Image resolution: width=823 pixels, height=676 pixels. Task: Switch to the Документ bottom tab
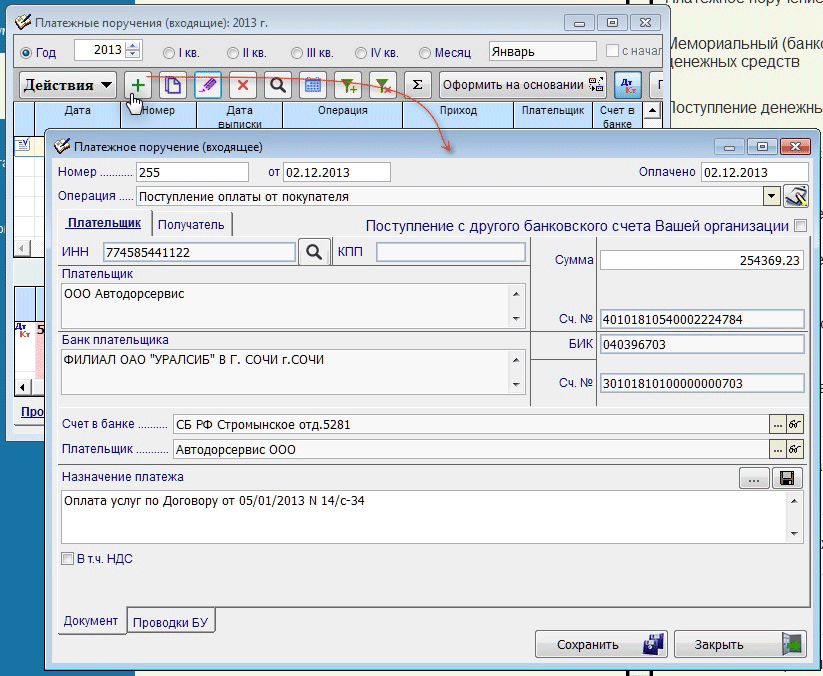91,620
